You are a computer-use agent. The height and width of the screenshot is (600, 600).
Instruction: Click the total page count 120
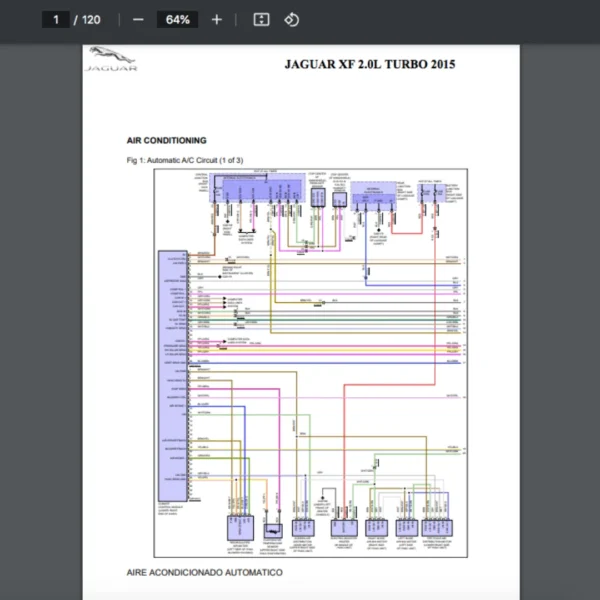[x=90, y=20]
